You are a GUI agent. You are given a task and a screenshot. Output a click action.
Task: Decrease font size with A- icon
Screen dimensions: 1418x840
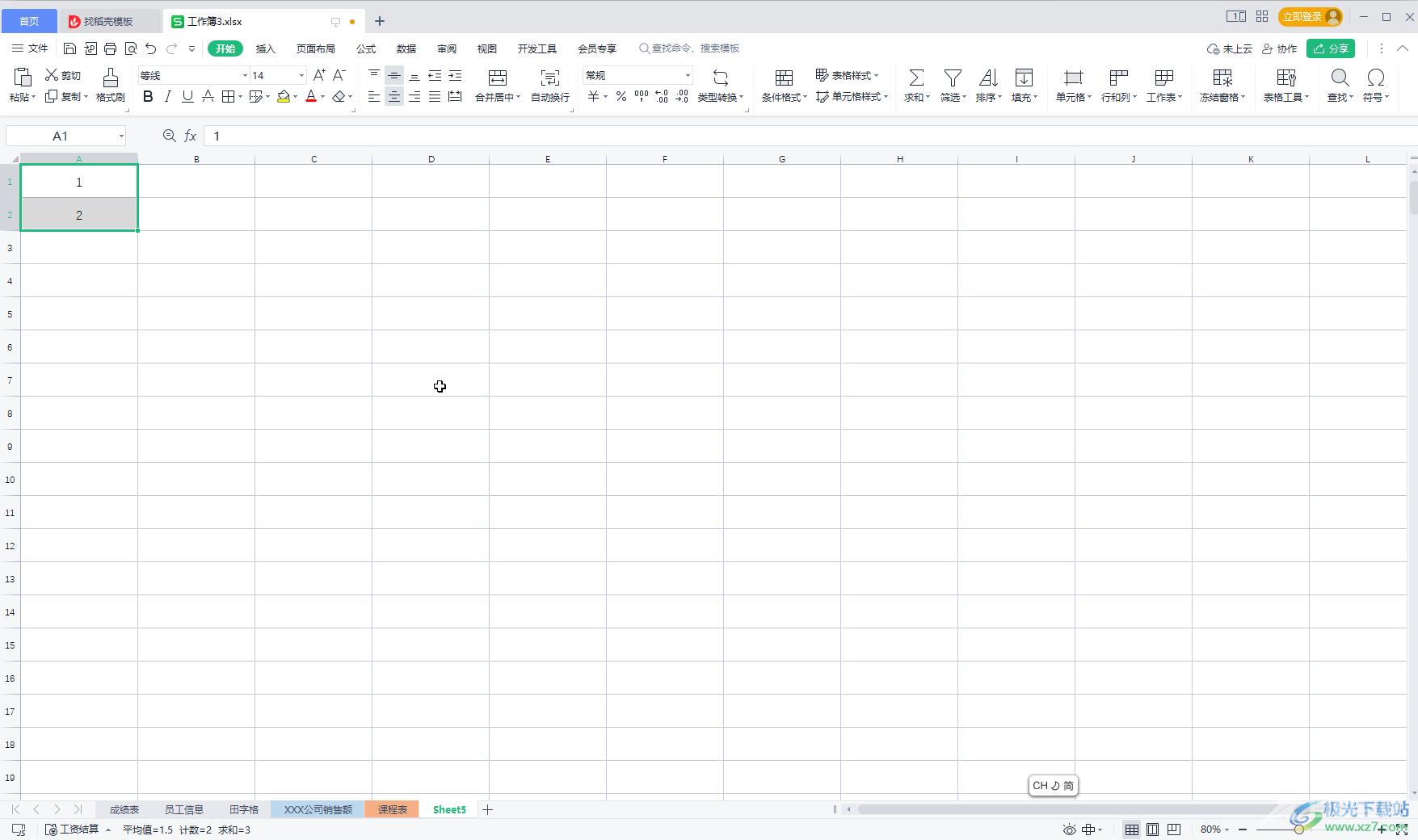point(339,75)
